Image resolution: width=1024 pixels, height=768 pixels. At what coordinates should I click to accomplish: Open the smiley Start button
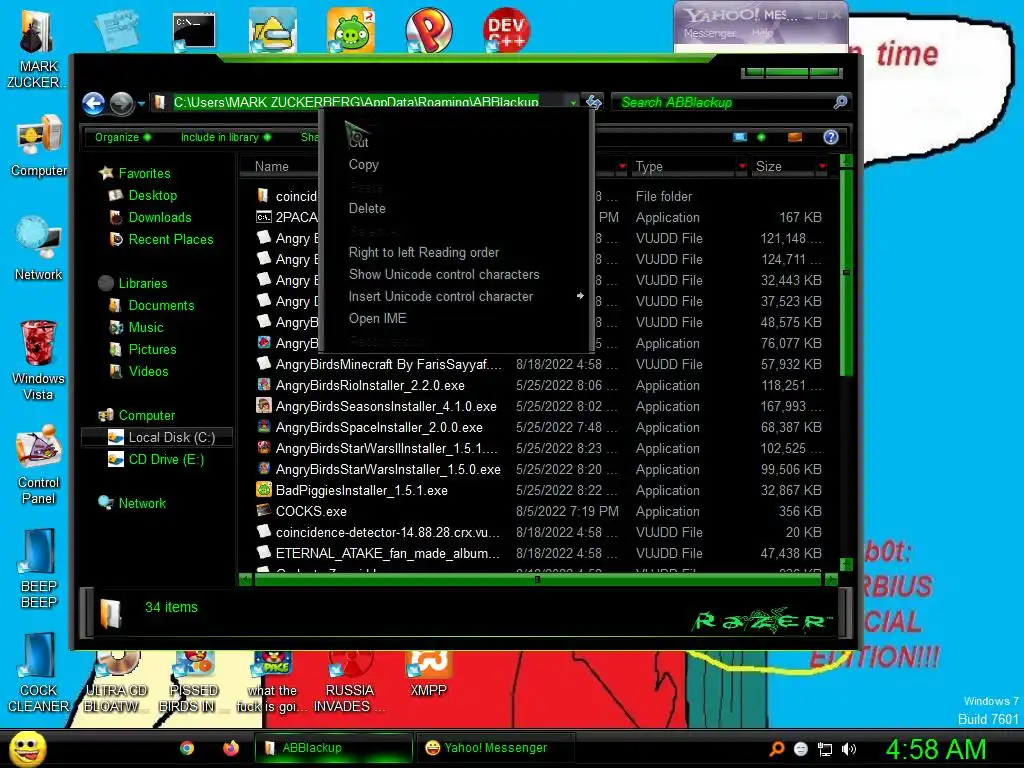[28, 748]
